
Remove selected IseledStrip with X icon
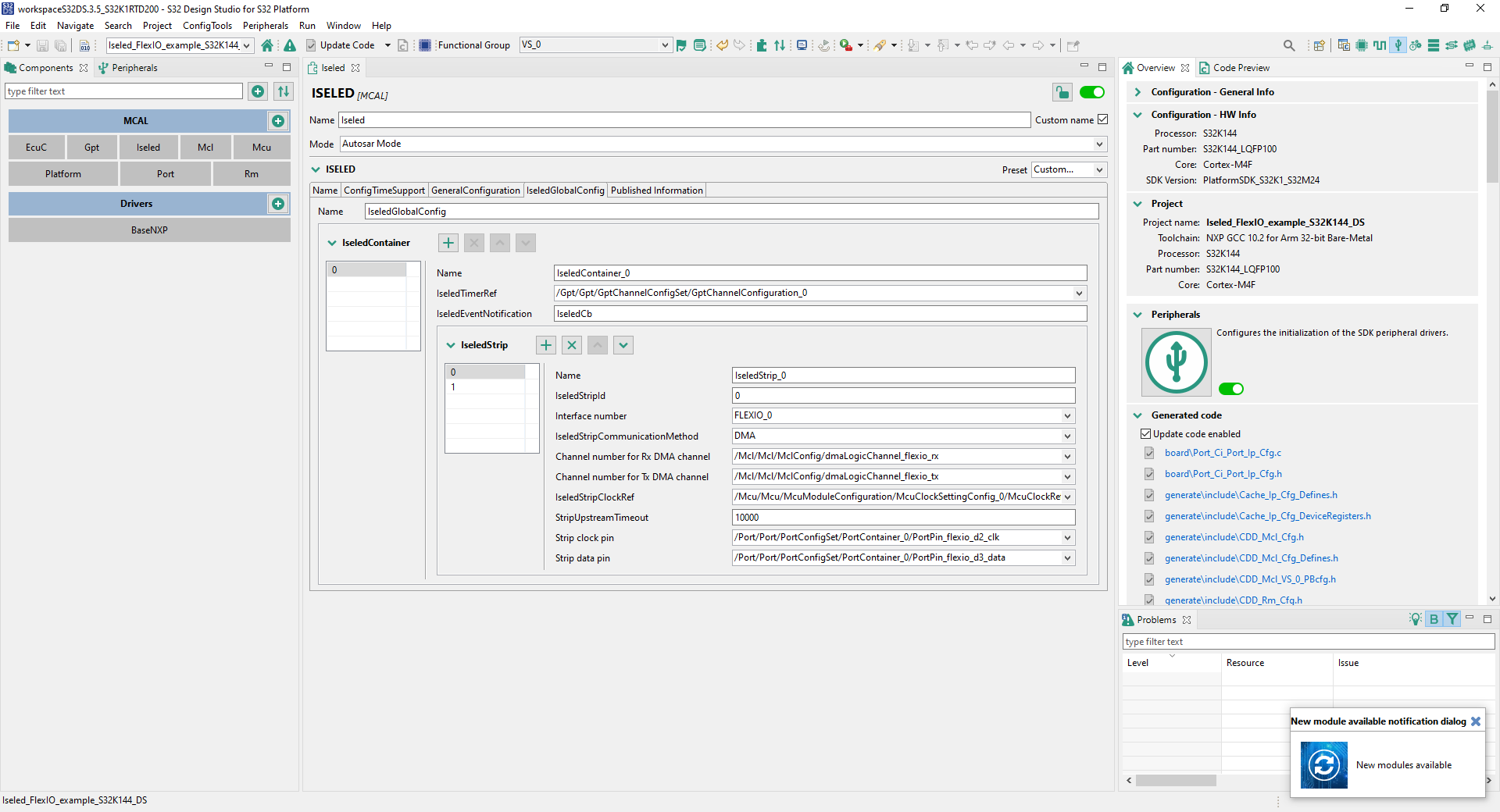pyautogui.click(x=572, y=345)
